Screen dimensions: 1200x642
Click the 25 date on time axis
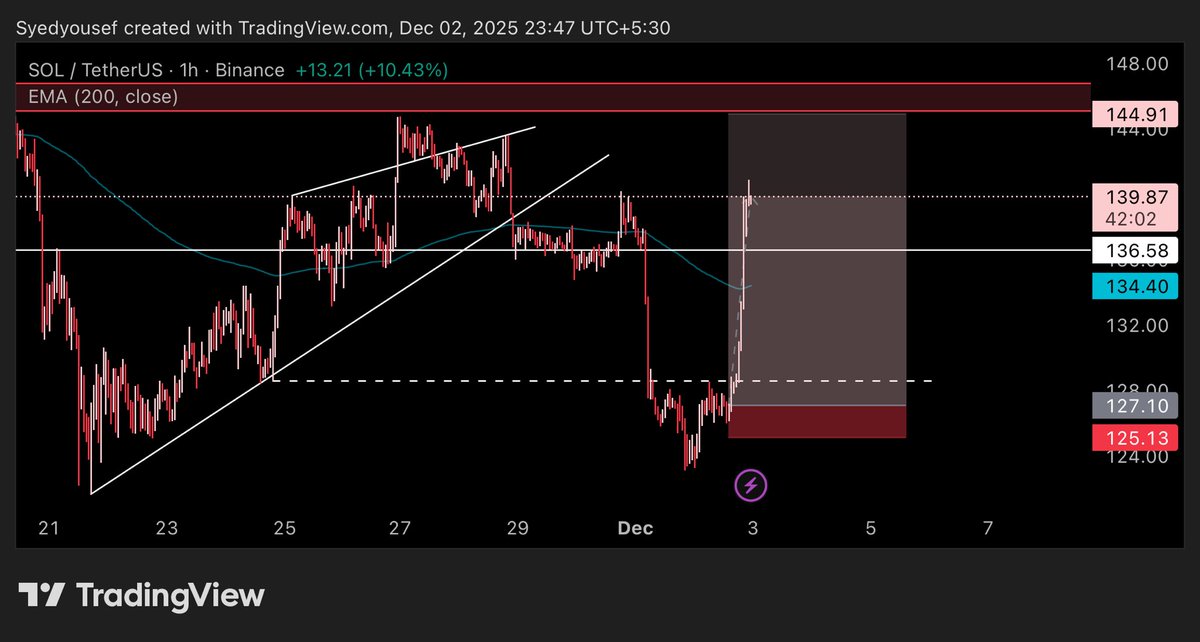(284, 527)
